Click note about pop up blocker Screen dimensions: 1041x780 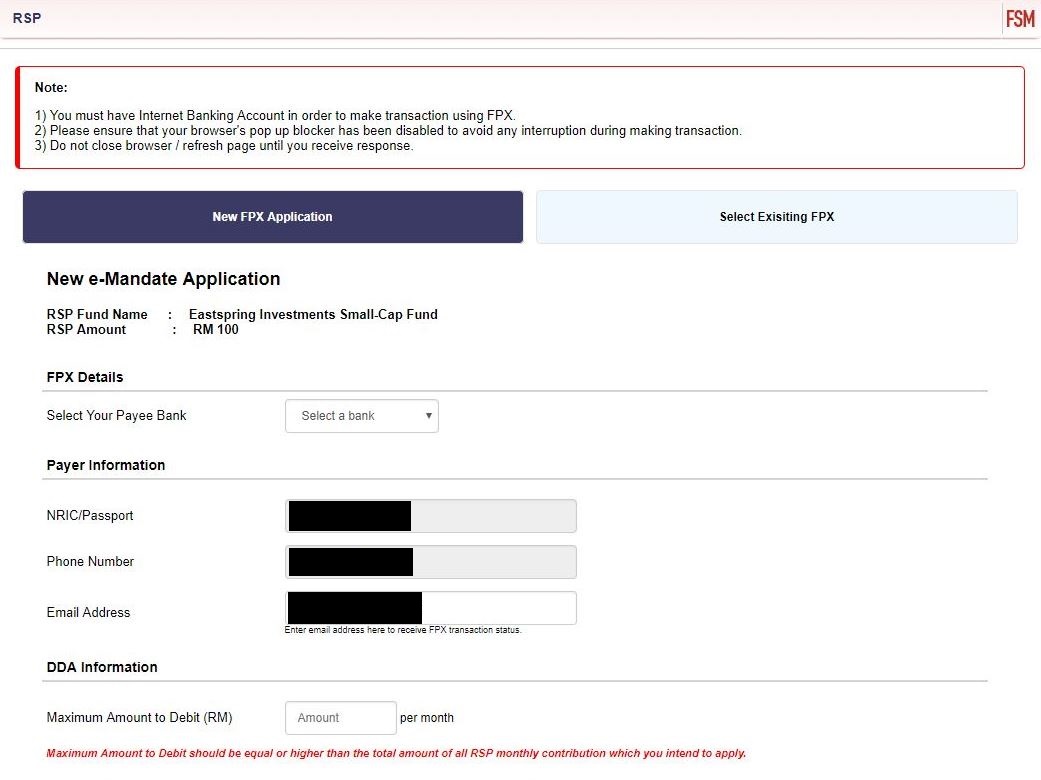[388, 131]
